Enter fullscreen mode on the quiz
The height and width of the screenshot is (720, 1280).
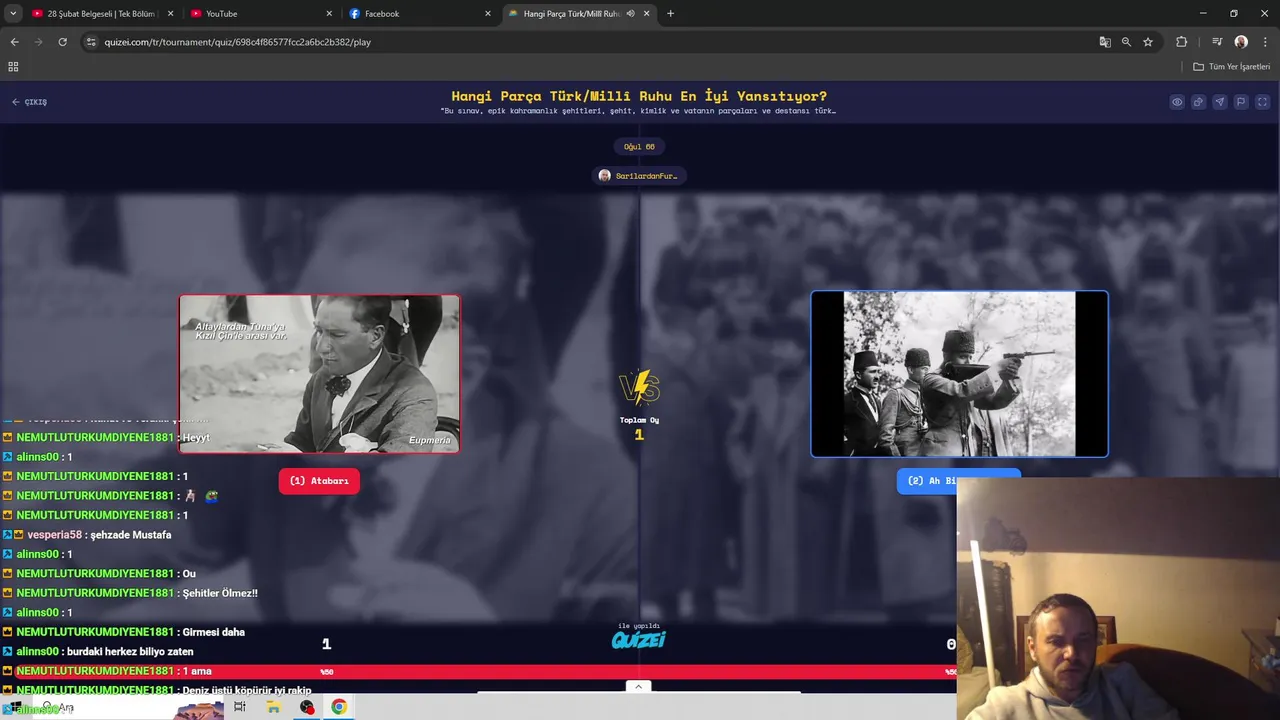(1262, 102)
